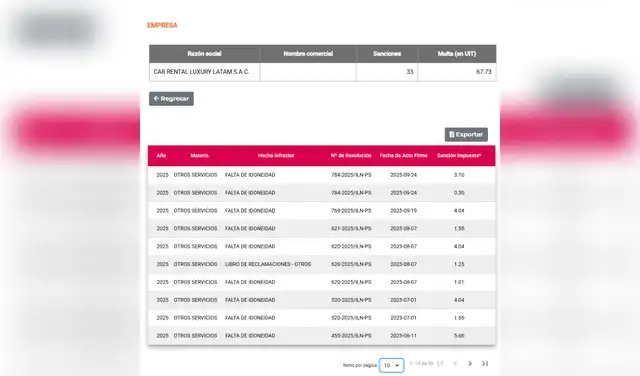
Task: Sort by the N° de Resolución column header
Action: (x=351, y=156)
